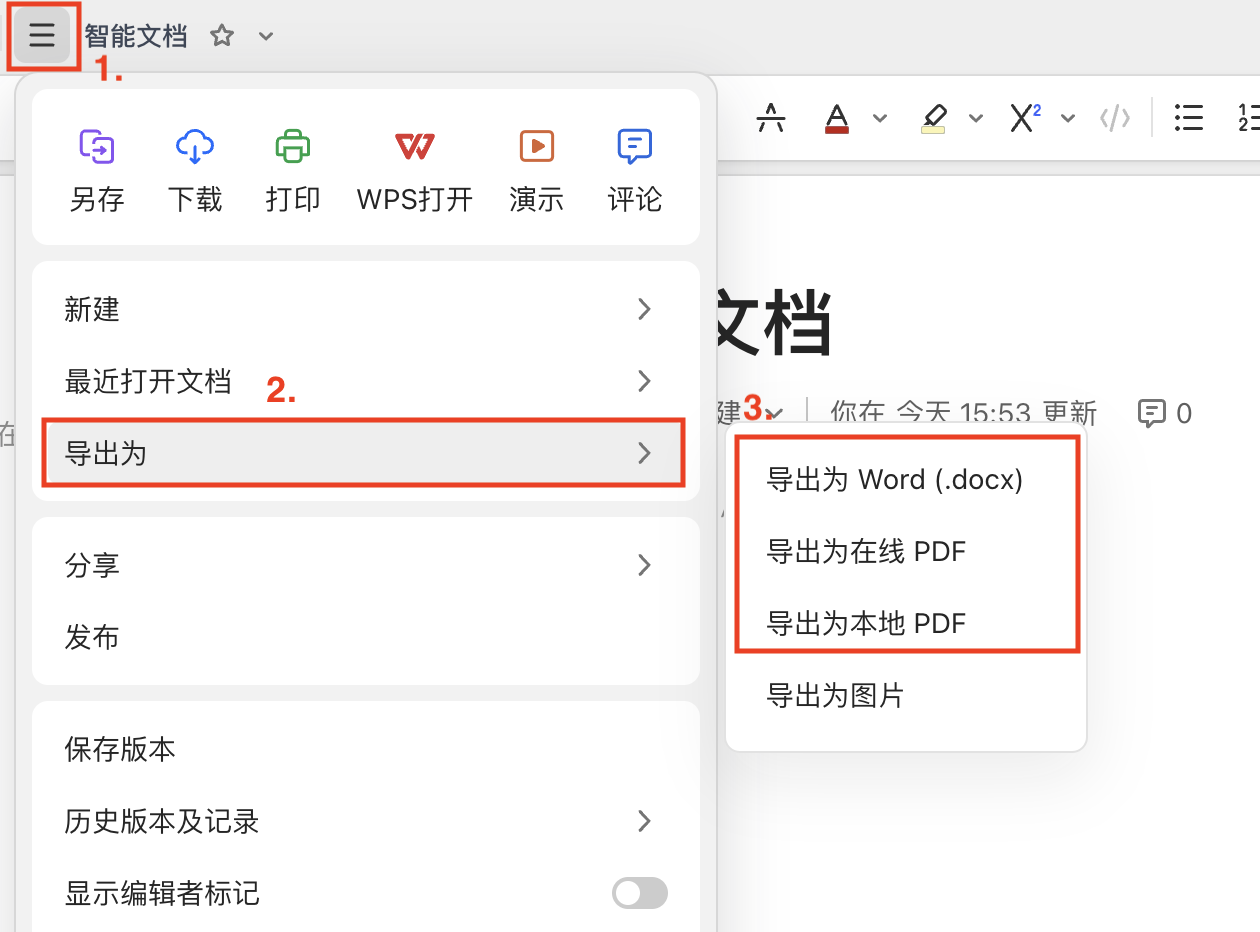Open 历史版本及记录 submenu

(365, 821)
